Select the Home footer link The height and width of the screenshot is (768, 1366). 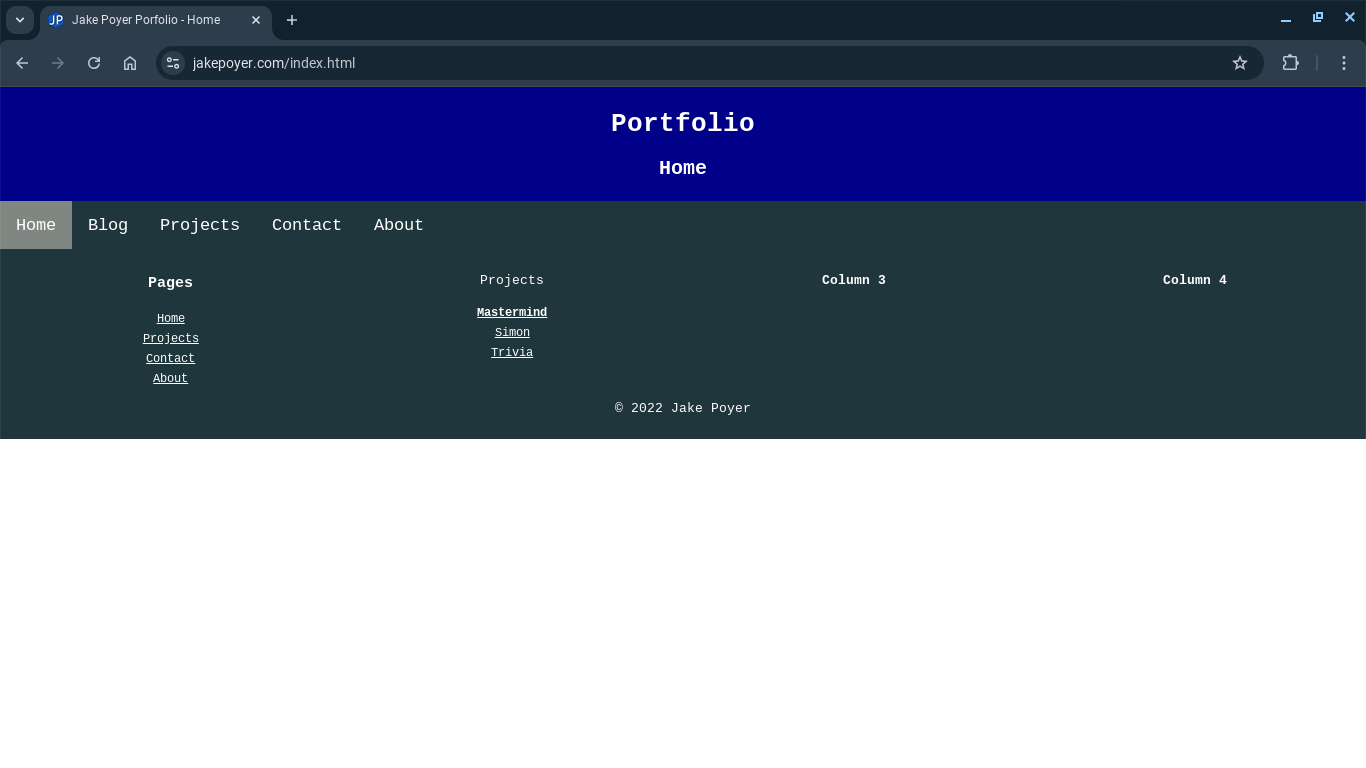pyautogui.click(x=170, y=318)
